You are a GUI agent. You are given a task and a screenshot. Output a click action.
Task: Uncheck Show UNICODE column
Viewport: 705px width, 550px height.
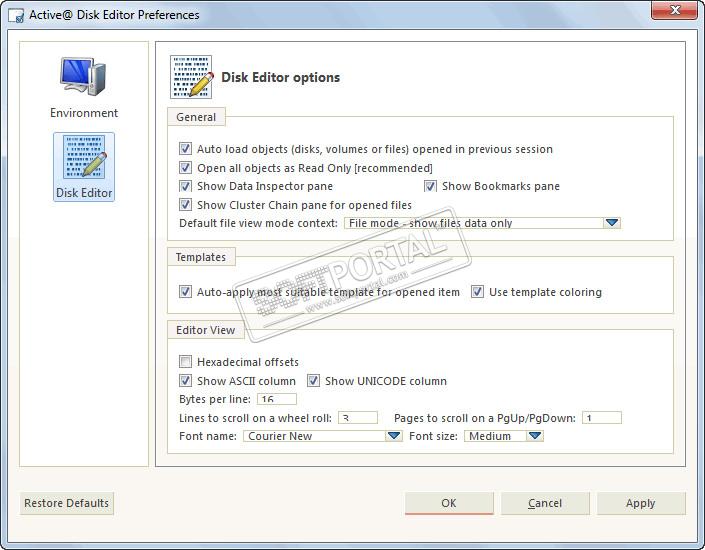point(313,381)
